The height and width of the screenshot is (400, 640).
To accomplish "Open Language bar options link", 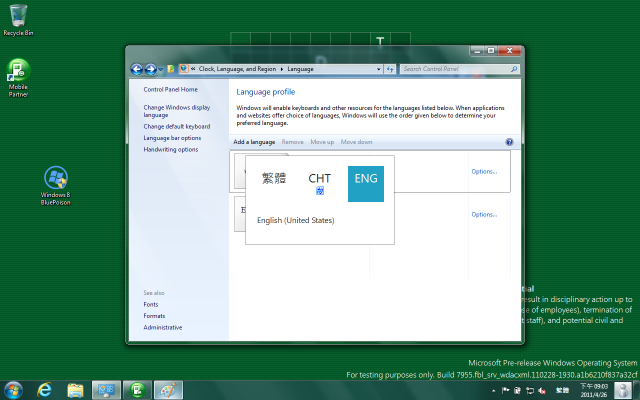I will click(x=172, y=138).
